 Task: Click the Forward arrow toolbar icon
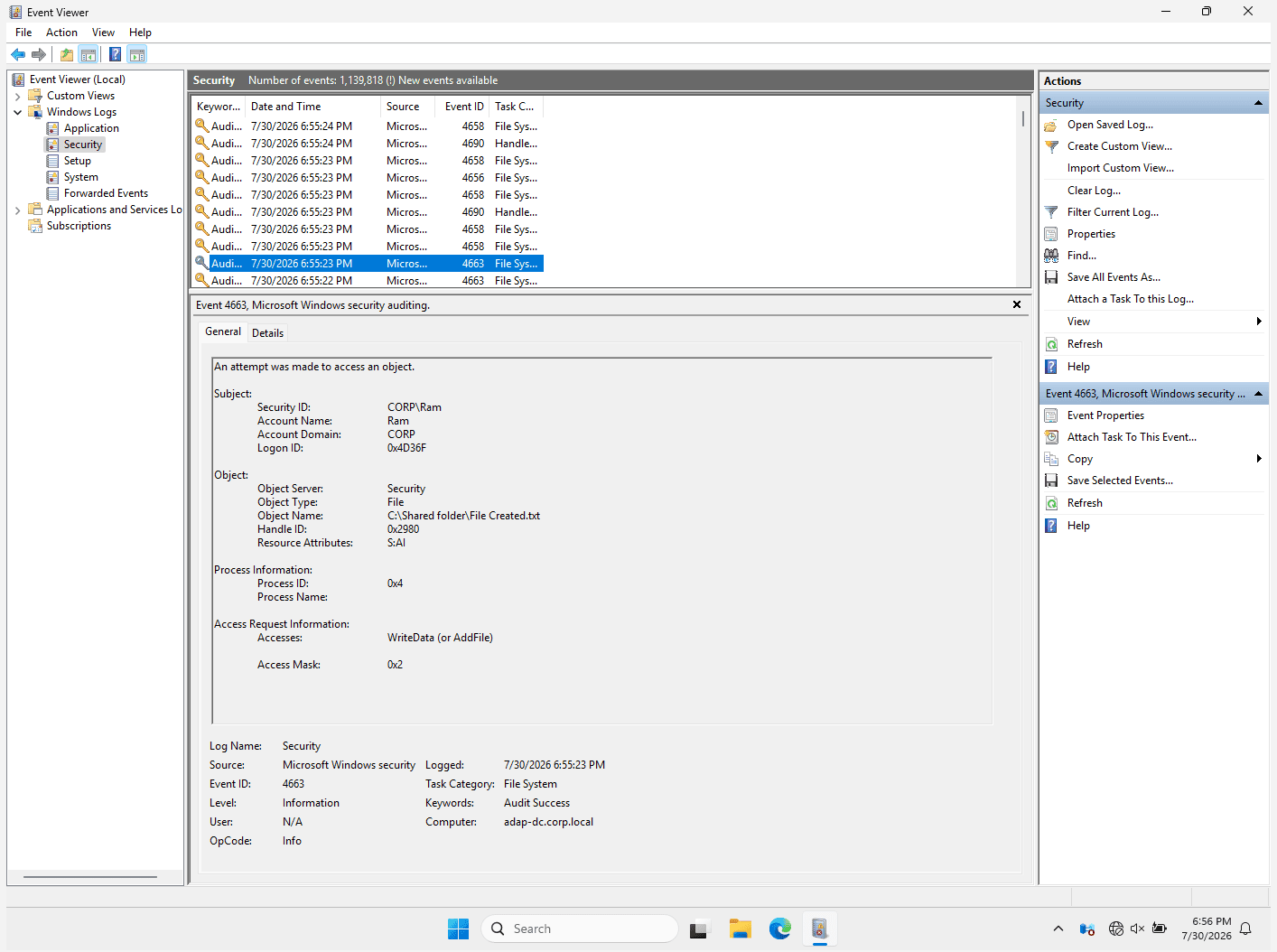(x=39, y=54)
